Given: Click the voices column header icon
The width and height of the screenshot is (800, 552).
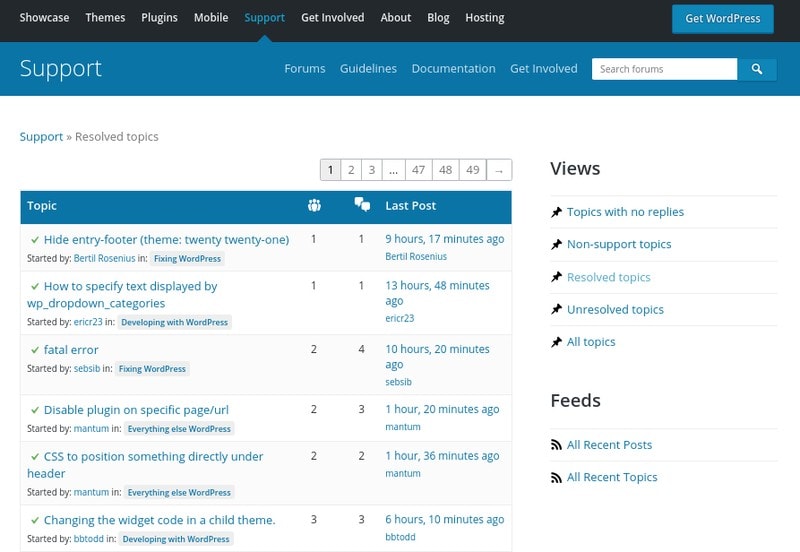Looking at the screenshot, I should 314,206.
